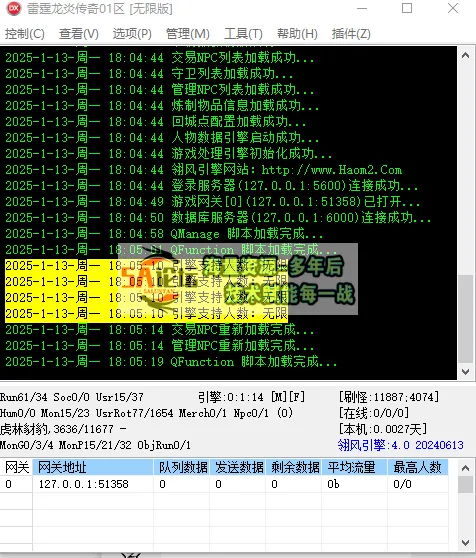This screenshot has width=476, height=558.
Task: Click the 最高人数 column header
Action: point(418,467)
